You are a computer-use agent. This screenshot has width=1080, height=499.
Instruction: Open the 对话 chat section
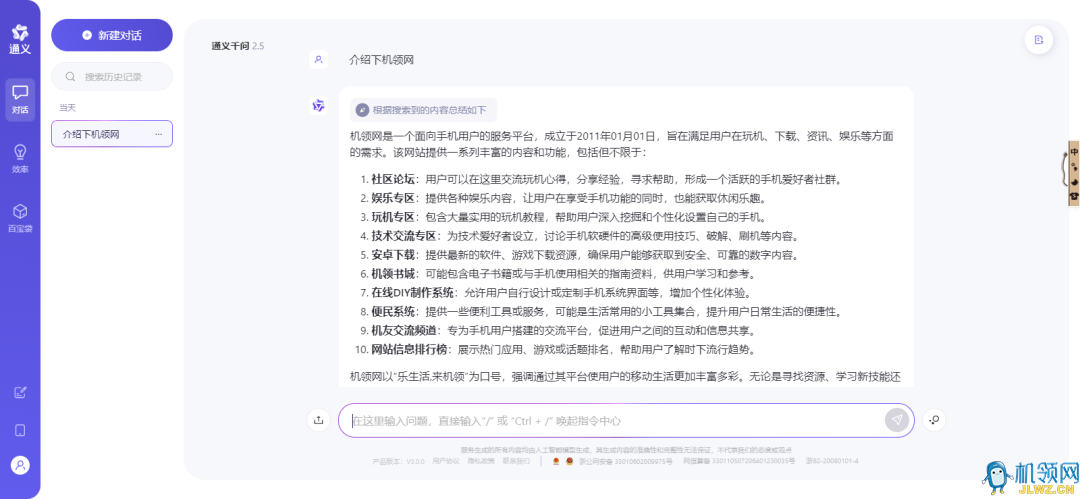coord(20,100)
